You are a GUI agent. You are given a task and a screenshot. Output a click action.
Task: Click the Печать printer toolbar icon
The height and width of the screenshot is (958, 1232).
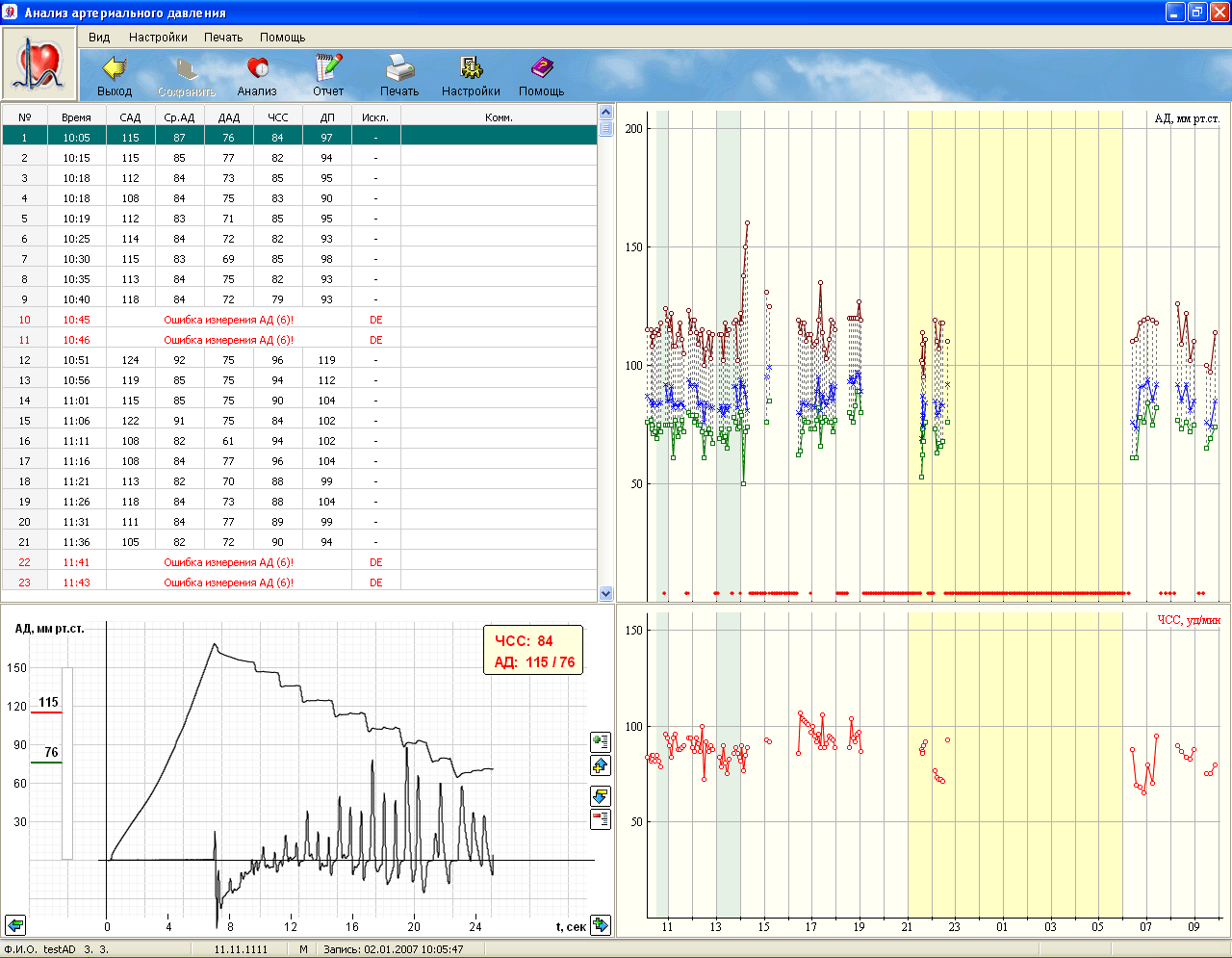399,76
